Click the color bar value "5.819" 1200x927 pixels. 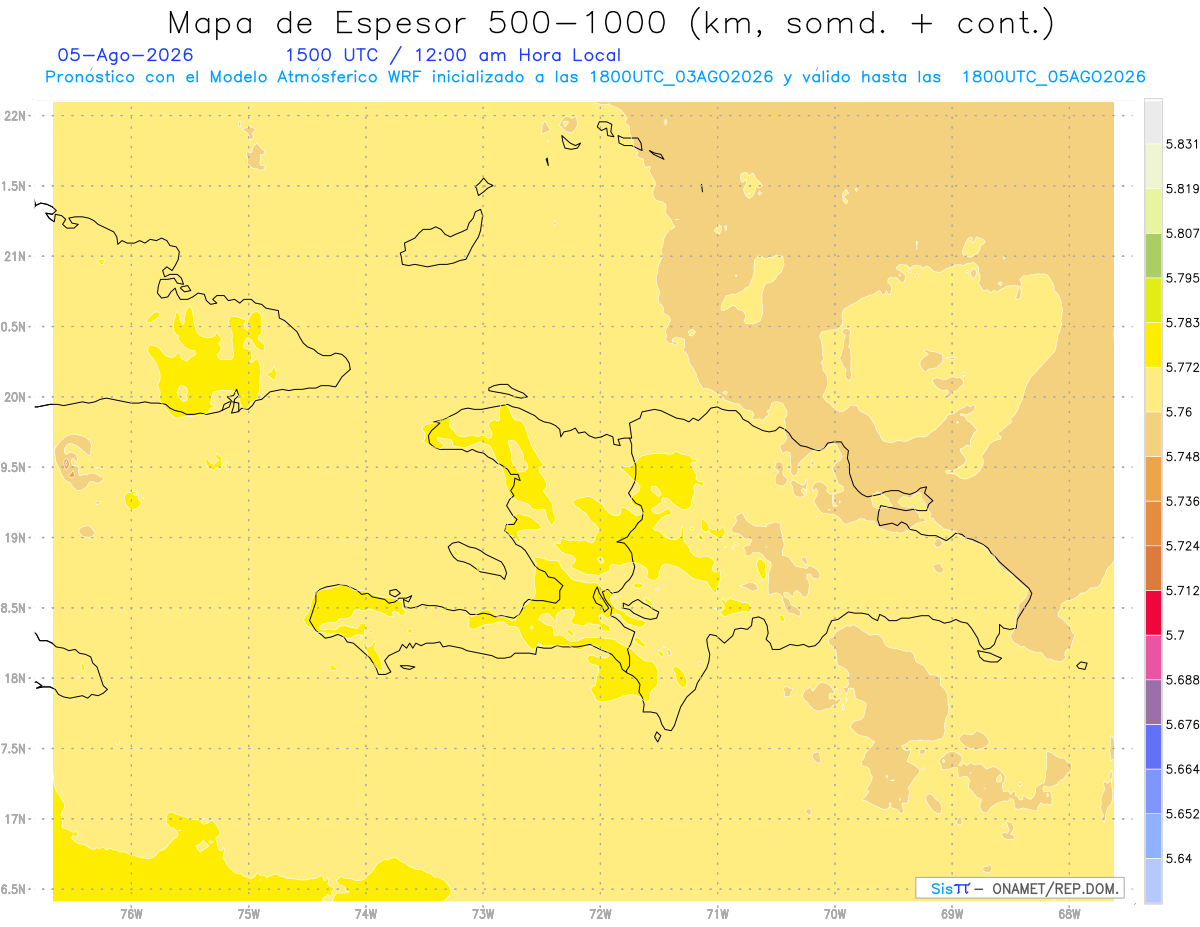click(1182, 189)
